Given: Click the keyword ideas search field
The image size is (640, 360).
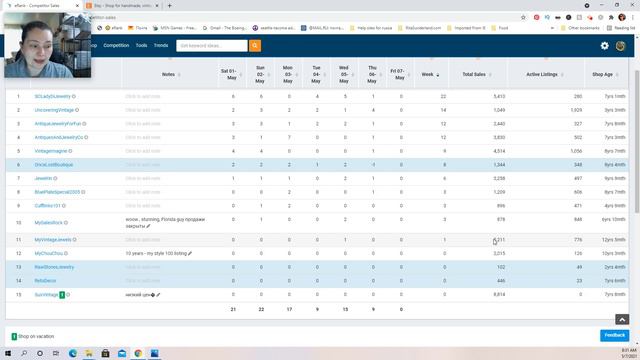Looking at the screenshot, I should click(x=212, y=46).
